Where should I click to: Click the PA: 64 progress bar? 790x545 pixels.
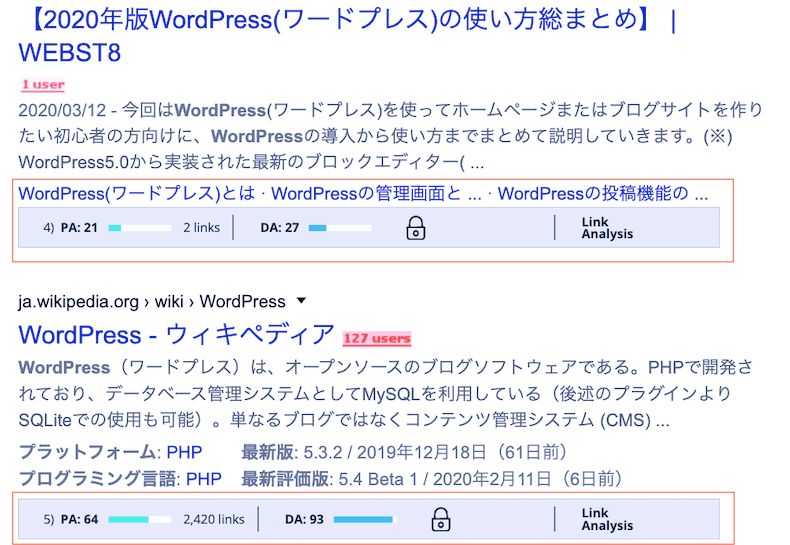tap(140, 519)
